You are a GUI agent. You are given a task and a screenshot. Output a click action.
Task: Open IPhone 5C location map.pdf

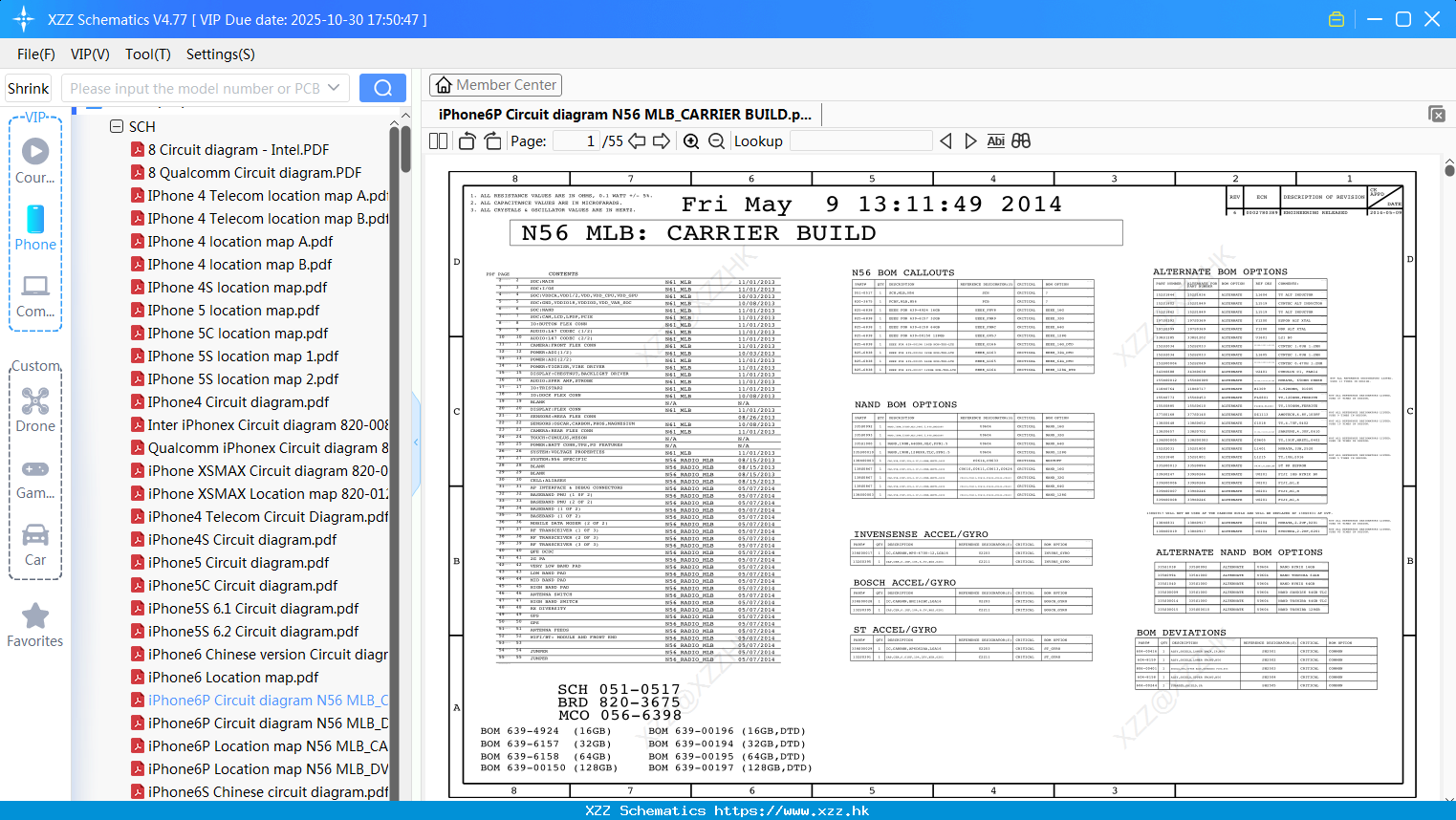[x=238, y=333]
